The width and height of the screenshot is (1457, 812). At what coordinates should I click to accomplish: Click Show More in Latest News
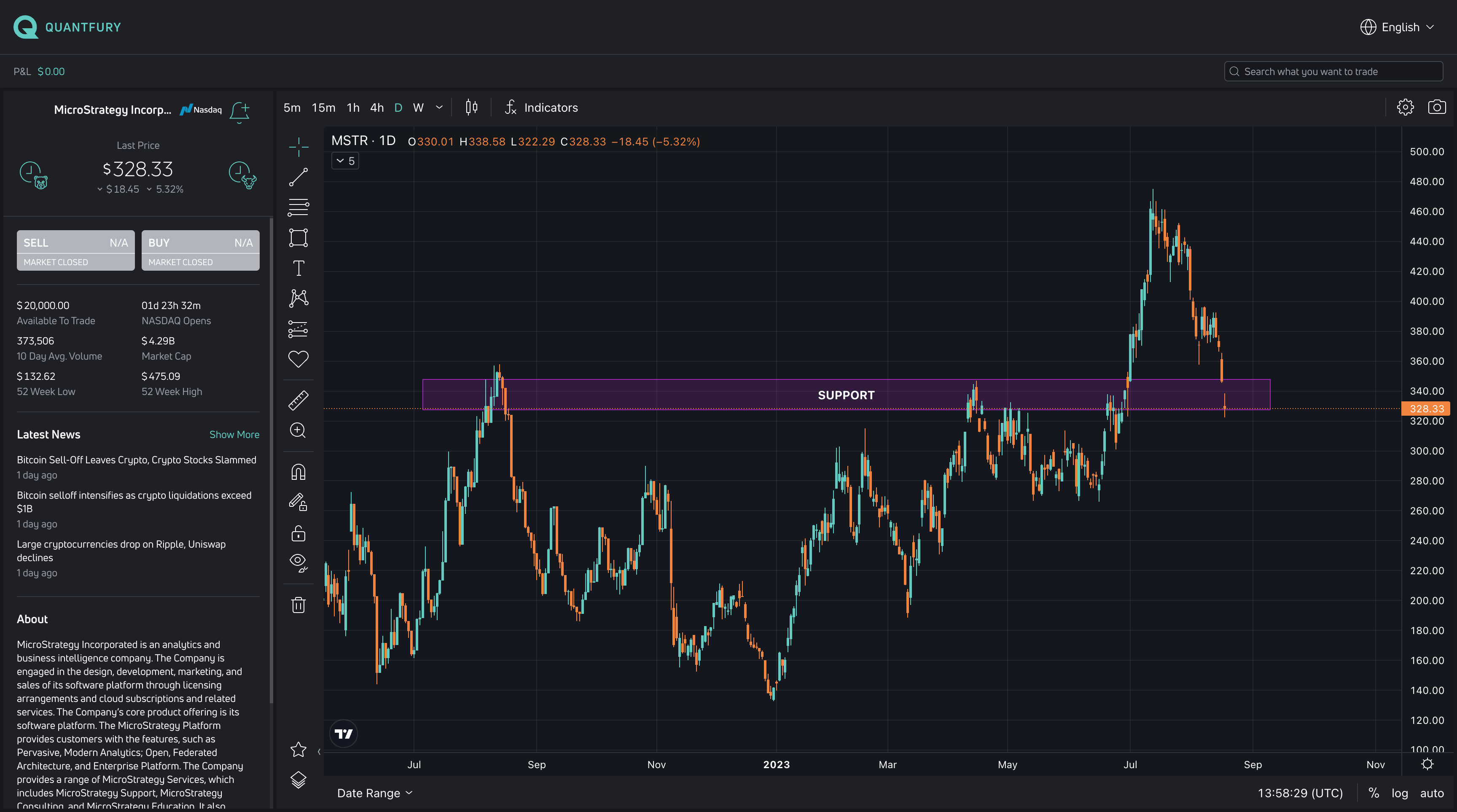click(x=234, y=434)
